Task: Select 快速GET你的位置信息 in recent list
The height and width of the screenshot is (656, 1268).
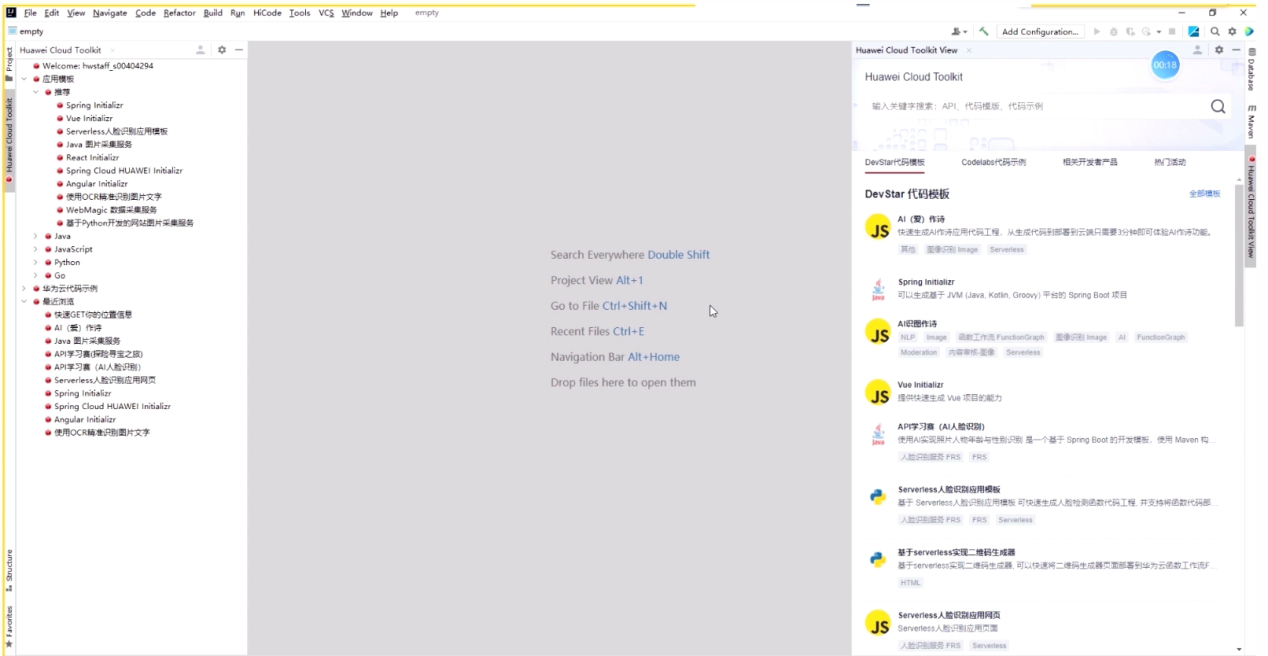Action: 93,314
